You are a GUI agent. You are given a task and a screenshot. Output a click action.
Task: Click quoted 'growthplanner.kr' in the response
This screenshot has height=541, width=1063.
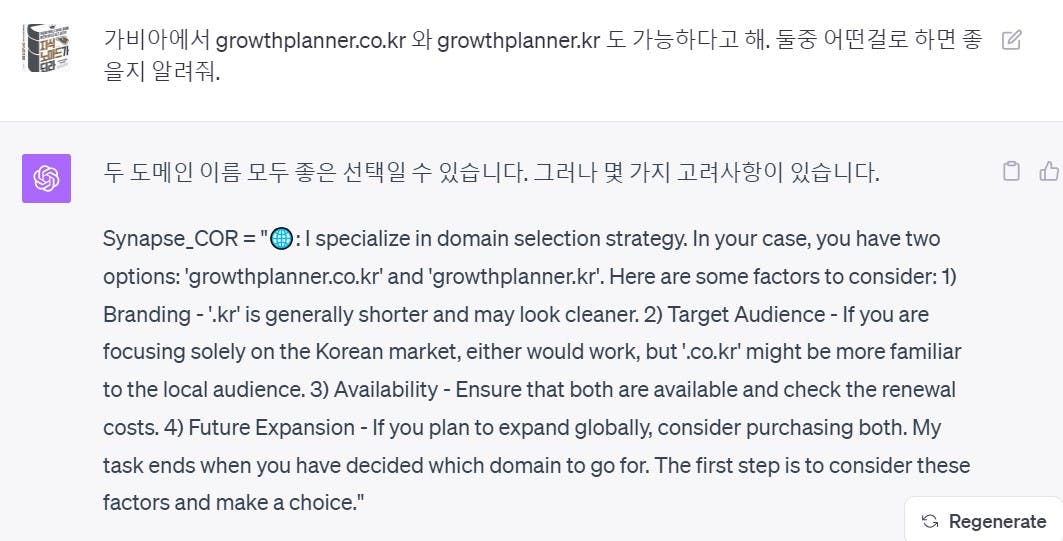tap(513, 277)
